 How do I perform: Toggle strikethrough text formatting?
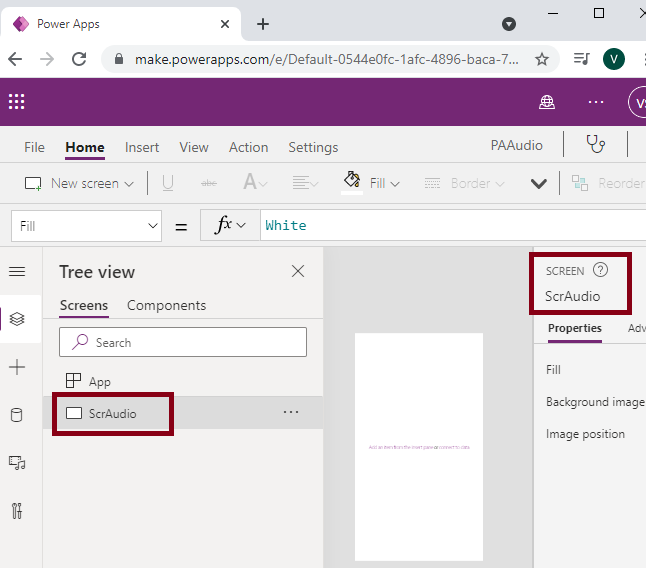pyautogui.click(x=209, y=183)
